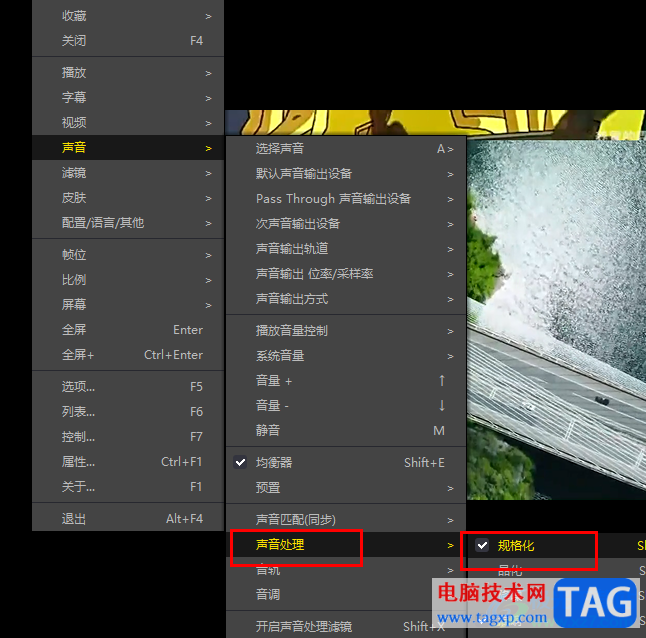Click 音量 - to lower volume

click(346, 406)
